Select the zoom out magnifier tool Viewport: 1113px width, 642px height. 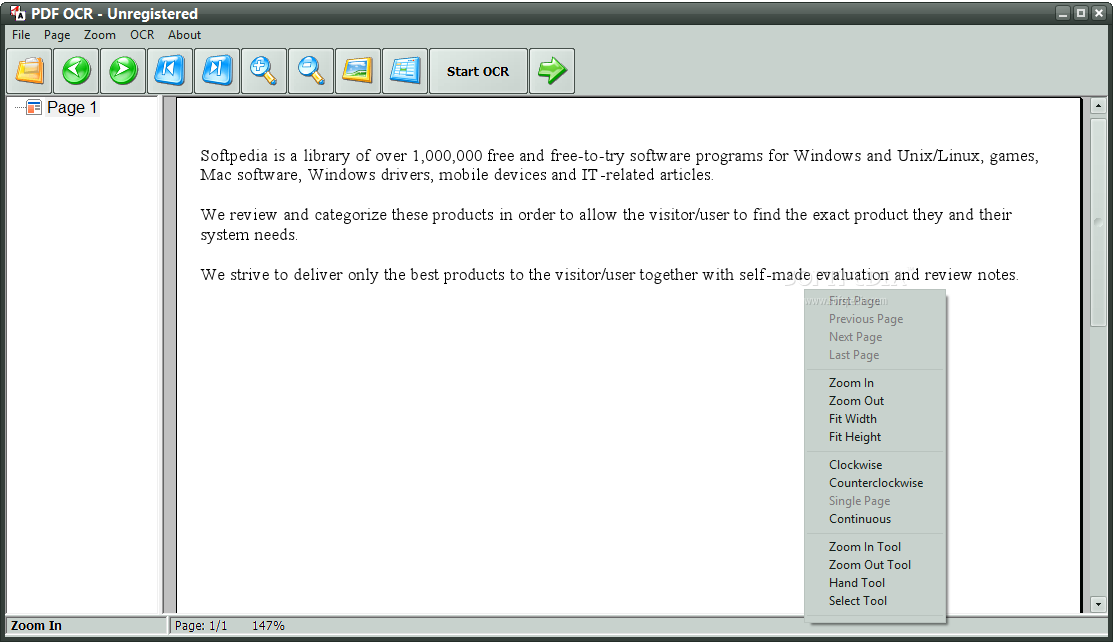[x=311, y=71]
